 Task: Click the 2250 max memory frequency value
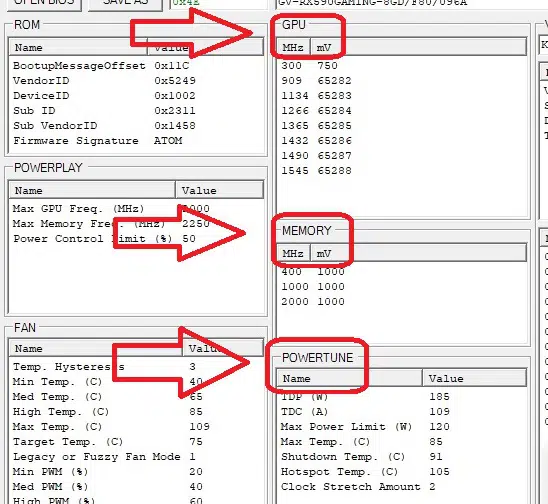click(x=196, y=224)
